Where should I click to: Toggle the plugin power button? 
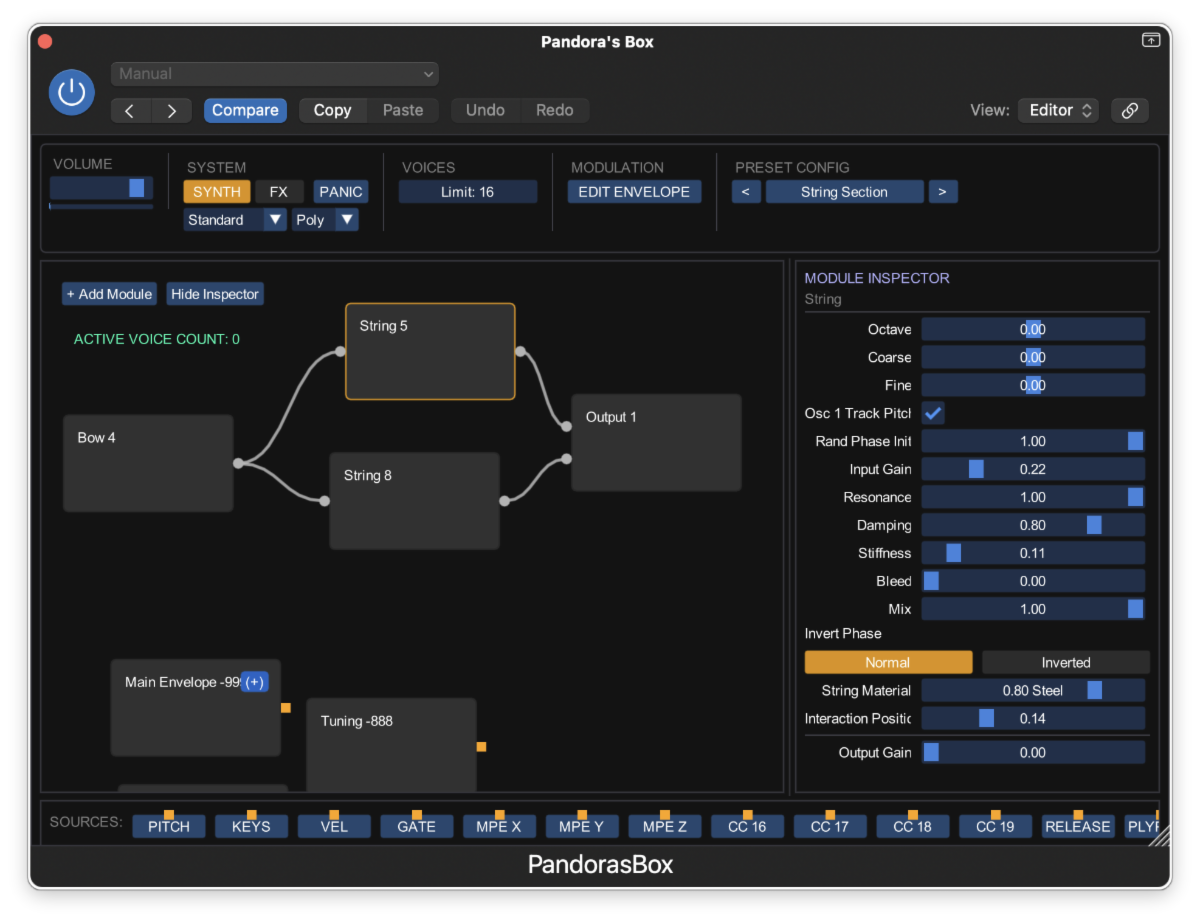pos(71,92)
